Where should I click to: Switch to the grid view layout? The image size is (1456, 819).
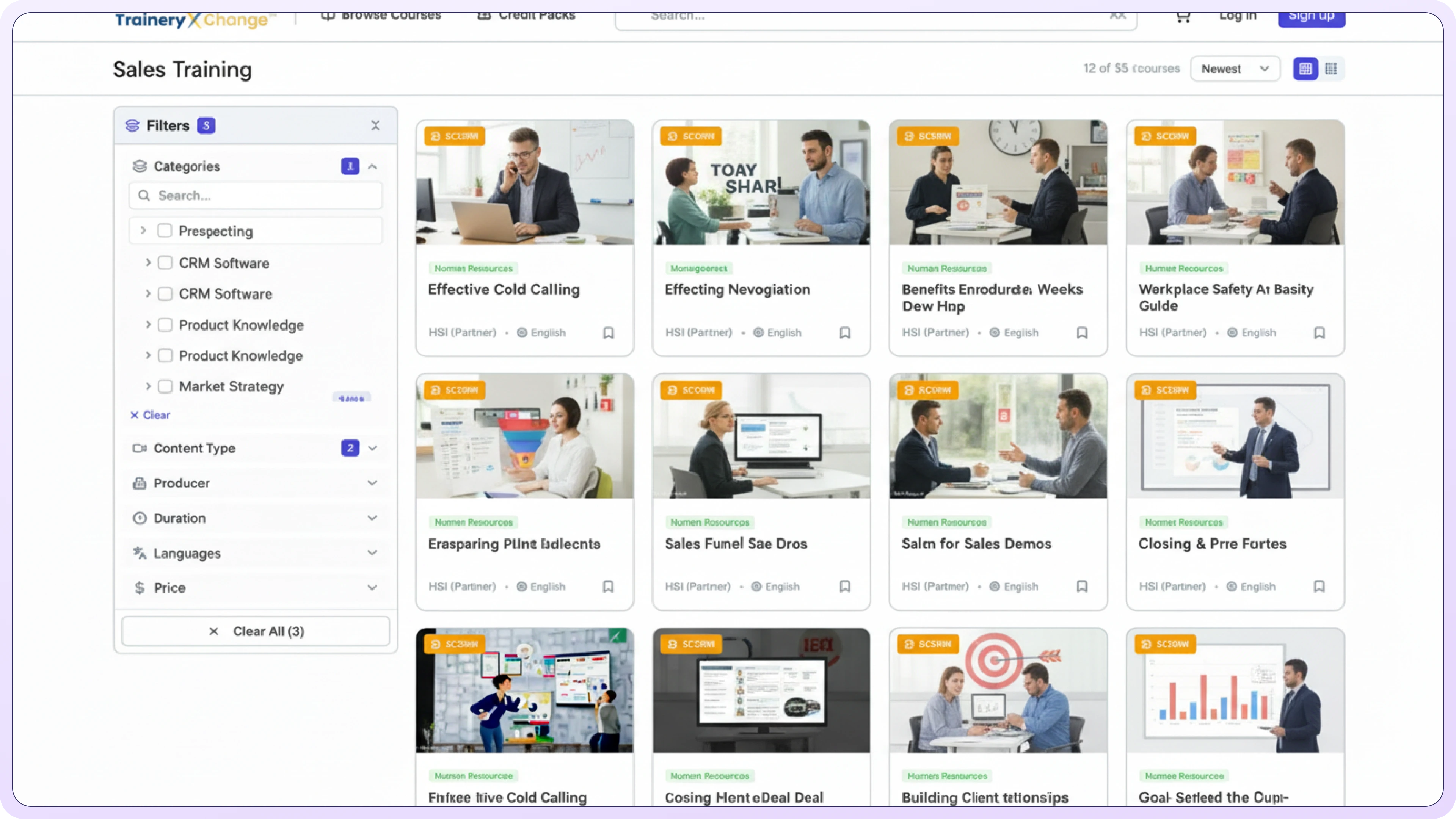coord(1305,68)
